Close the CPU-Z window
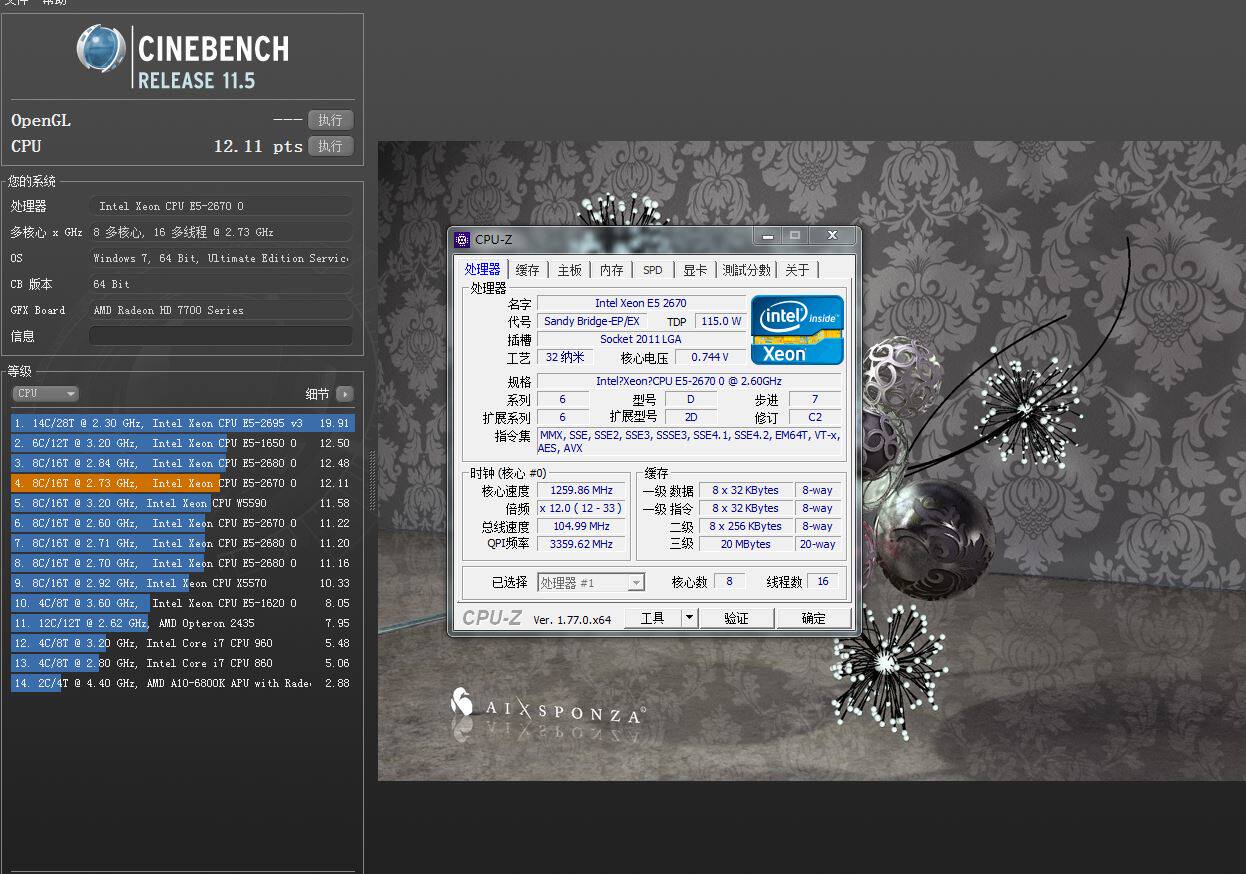Viewport: 1246px width, 874px height. [x=831, y=236]
